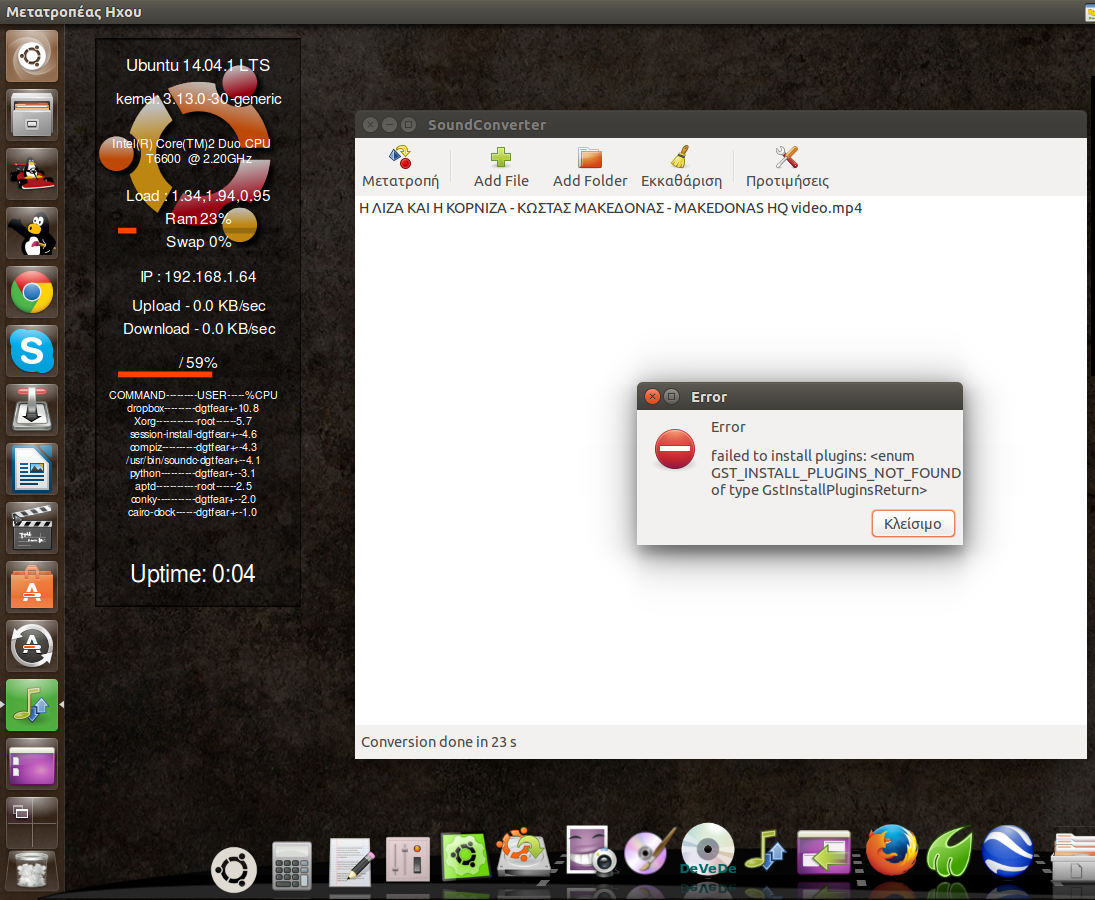This screenshot has width=1095, height=900.
Task: Launch Firefox from the bottom dock
Action: pyautogui.click(x=890, y=852)
